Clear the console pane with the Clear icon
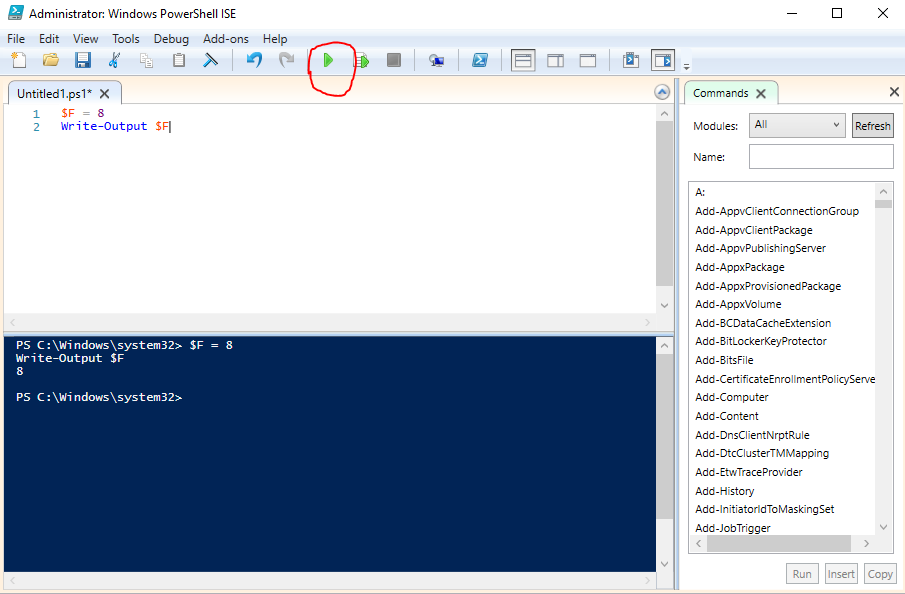 211,60
